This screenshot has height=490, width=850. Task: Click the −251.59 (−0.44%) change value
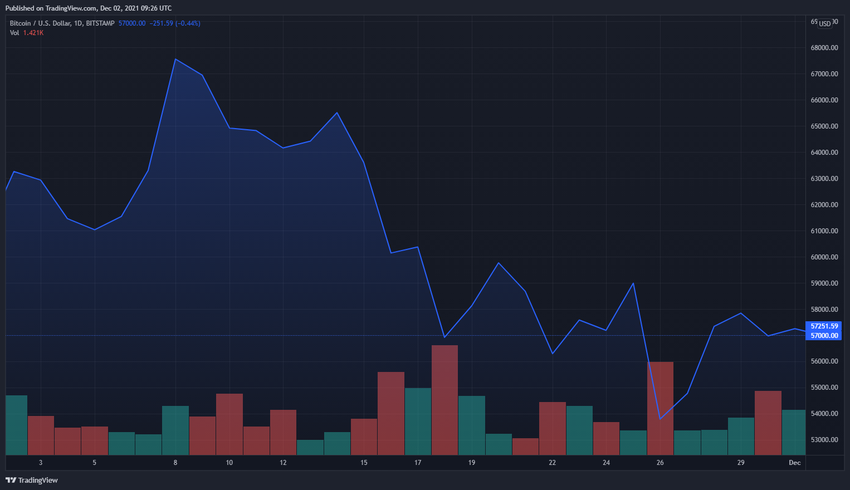(x=175, y=23)
